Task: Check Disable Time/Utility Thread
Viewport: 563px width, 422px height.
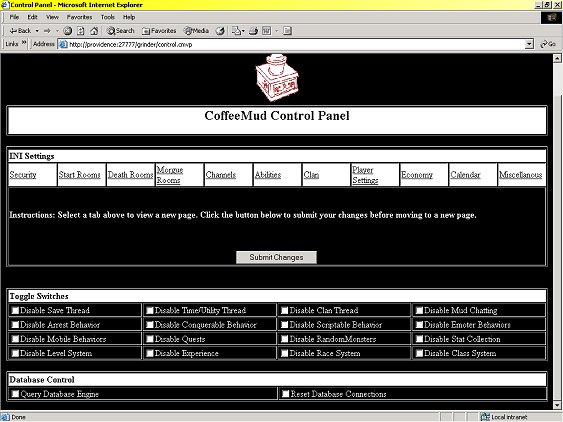Action: point(150,310)
